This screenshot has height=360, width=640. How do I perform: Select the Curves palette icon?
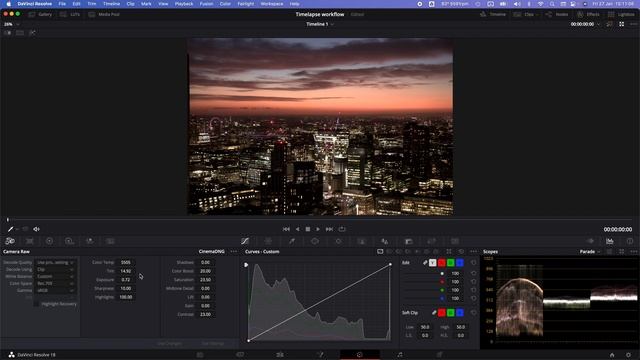point(245,241)
